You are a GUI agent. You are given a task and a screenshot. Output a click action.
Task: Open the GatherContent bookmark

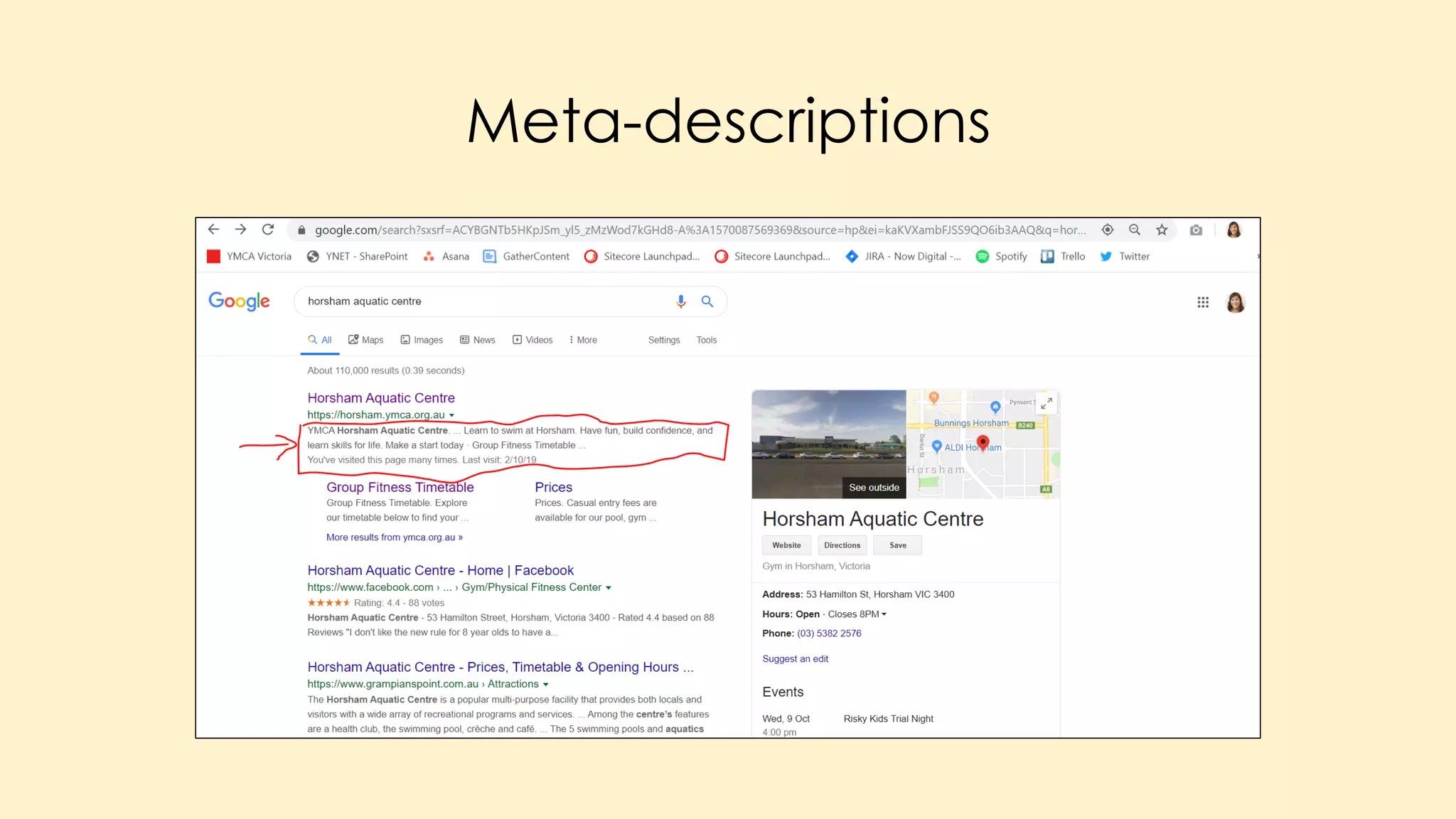coord(527,257)
